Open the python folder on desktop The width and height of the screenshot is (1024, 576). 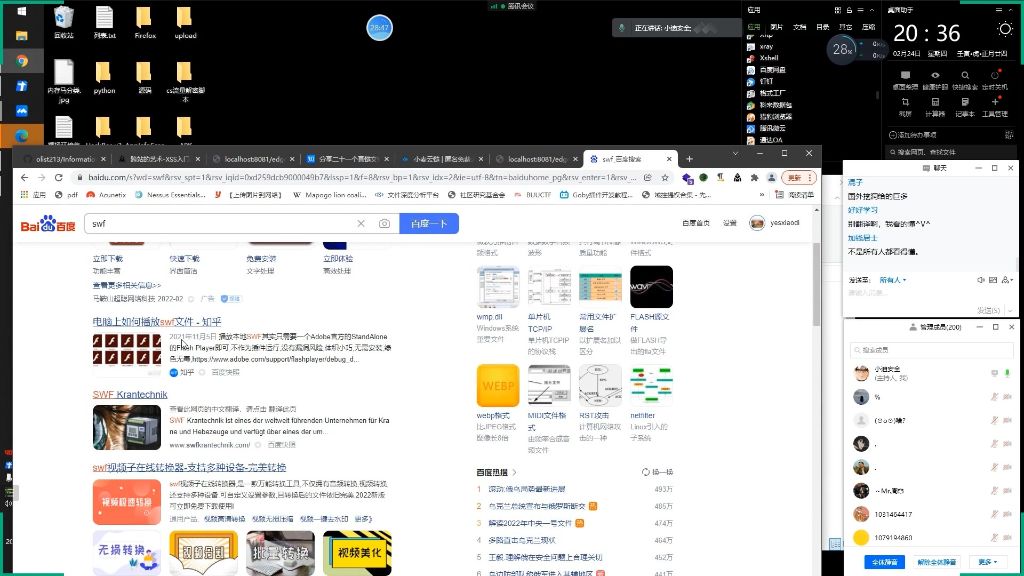(x=104, y=77)
